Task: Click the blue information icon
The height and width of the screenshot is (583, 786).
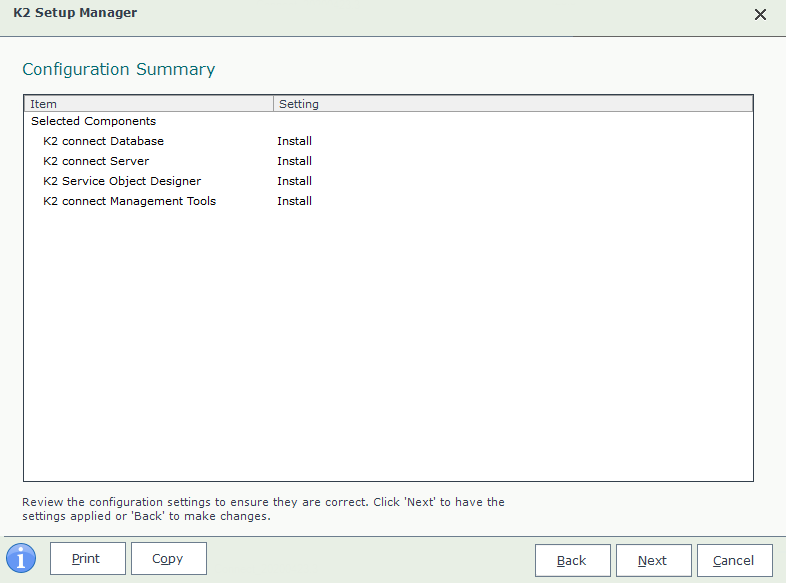Action: [21, 558]
